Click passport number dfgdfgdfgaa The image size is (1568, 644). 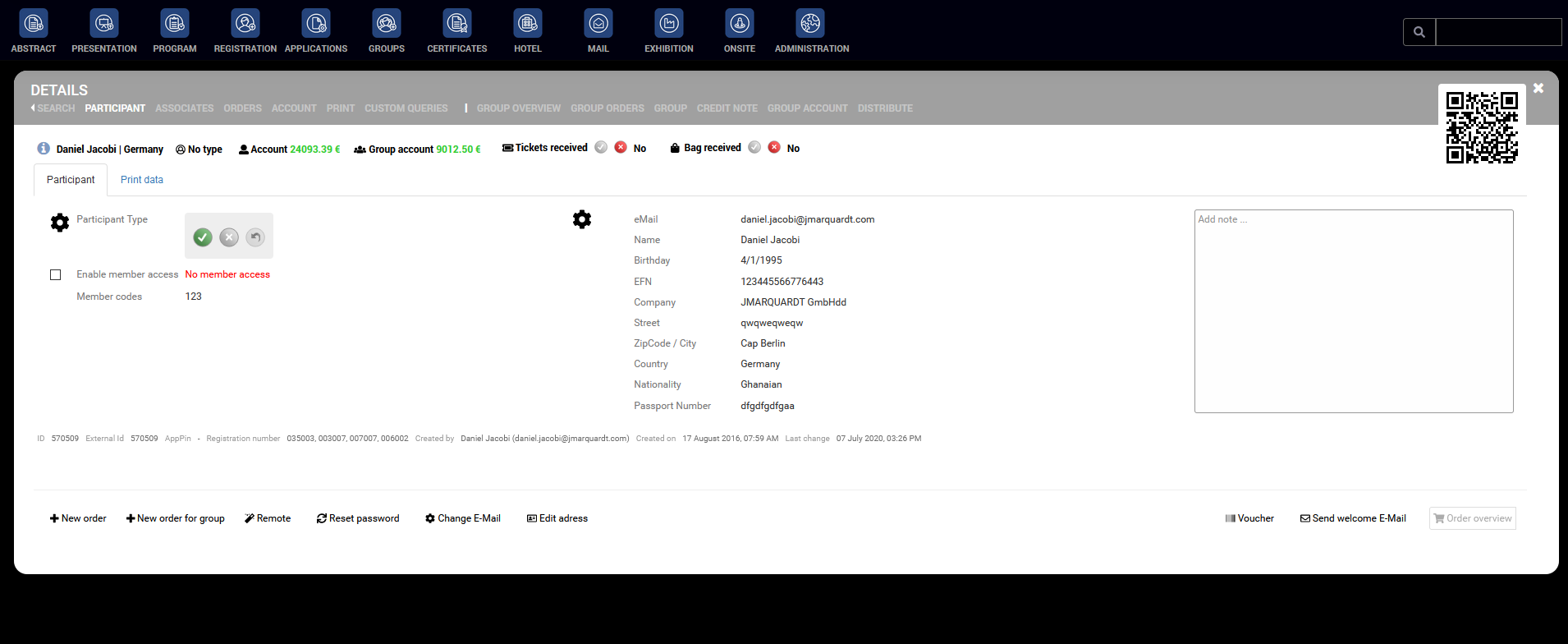[x=768, y=406]
